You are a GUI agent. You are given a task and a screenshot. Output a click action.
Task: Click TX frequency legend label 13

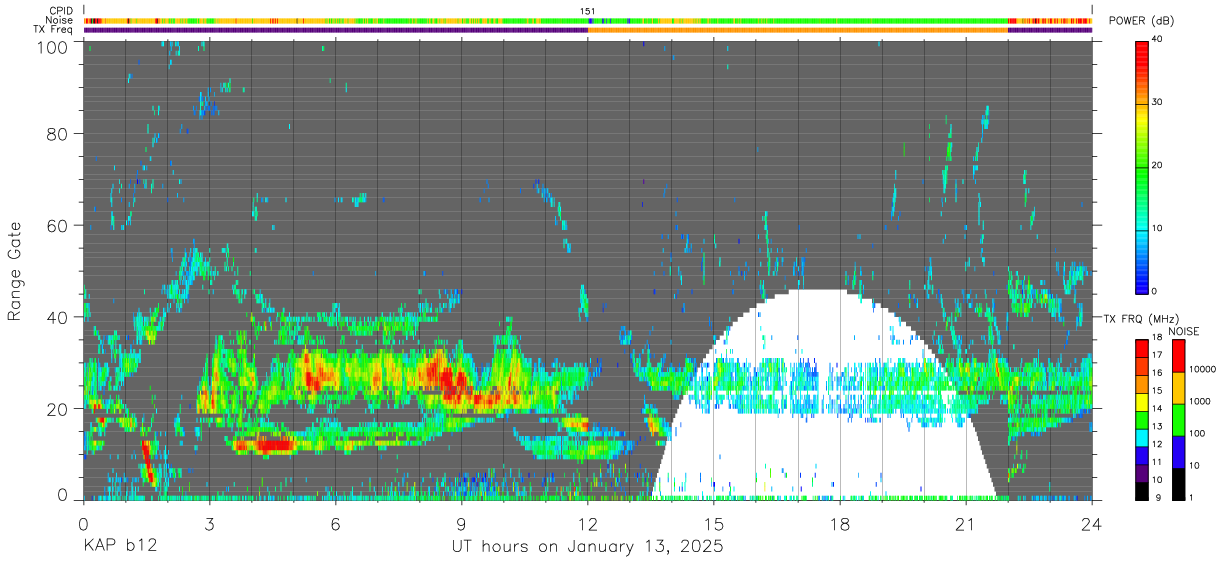(x=1156, y=427)
